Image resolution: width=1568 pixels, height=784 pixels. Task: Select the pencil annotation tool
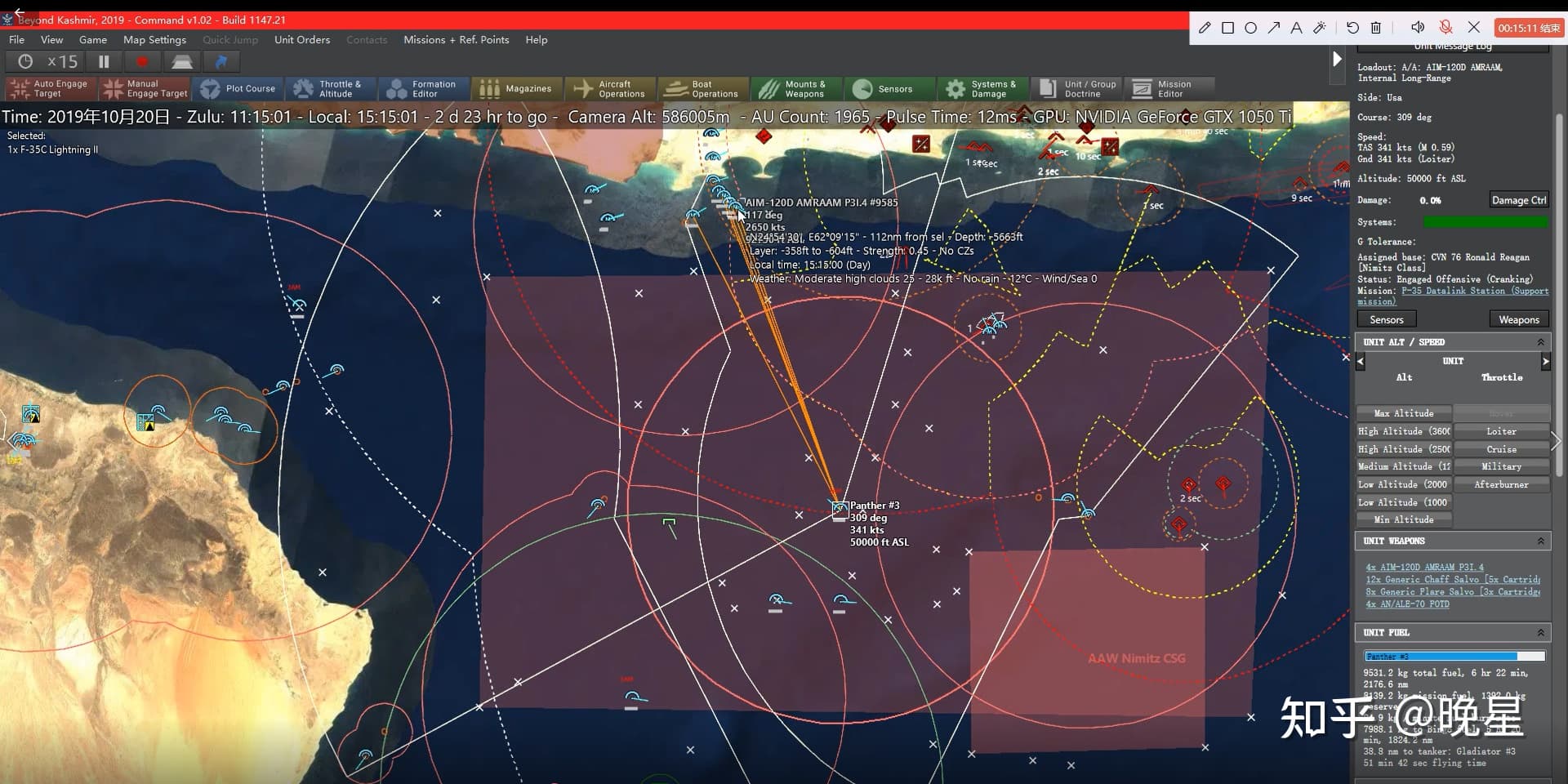point(1205,28)
